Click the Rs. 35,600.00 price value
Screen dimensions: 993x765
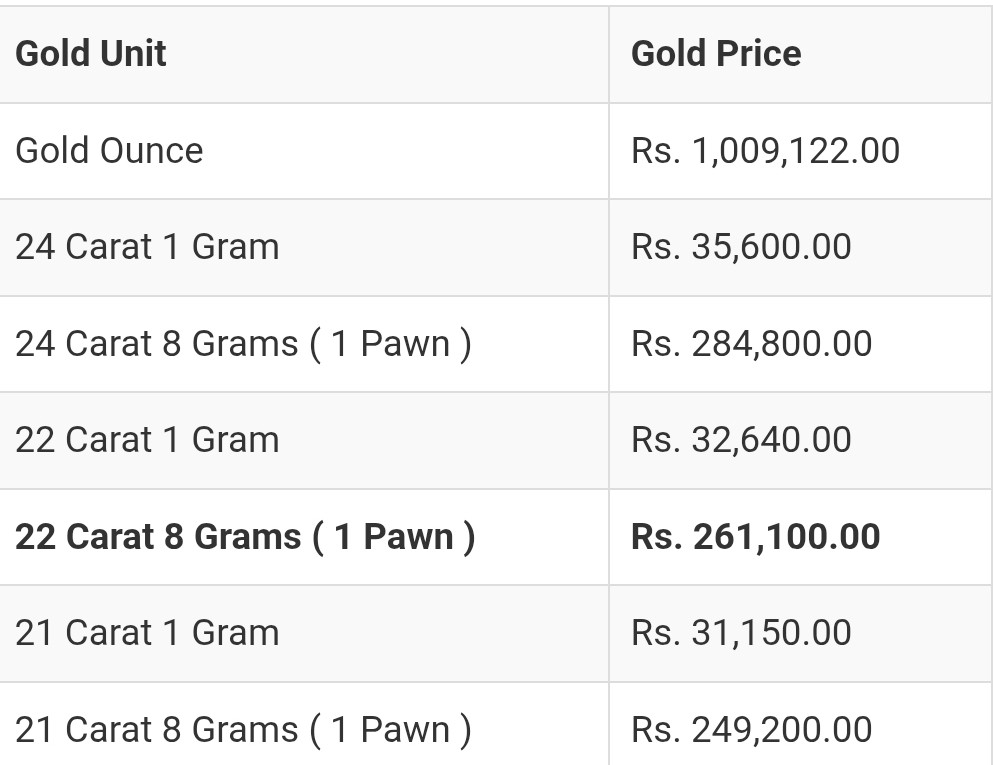(741, 247)
